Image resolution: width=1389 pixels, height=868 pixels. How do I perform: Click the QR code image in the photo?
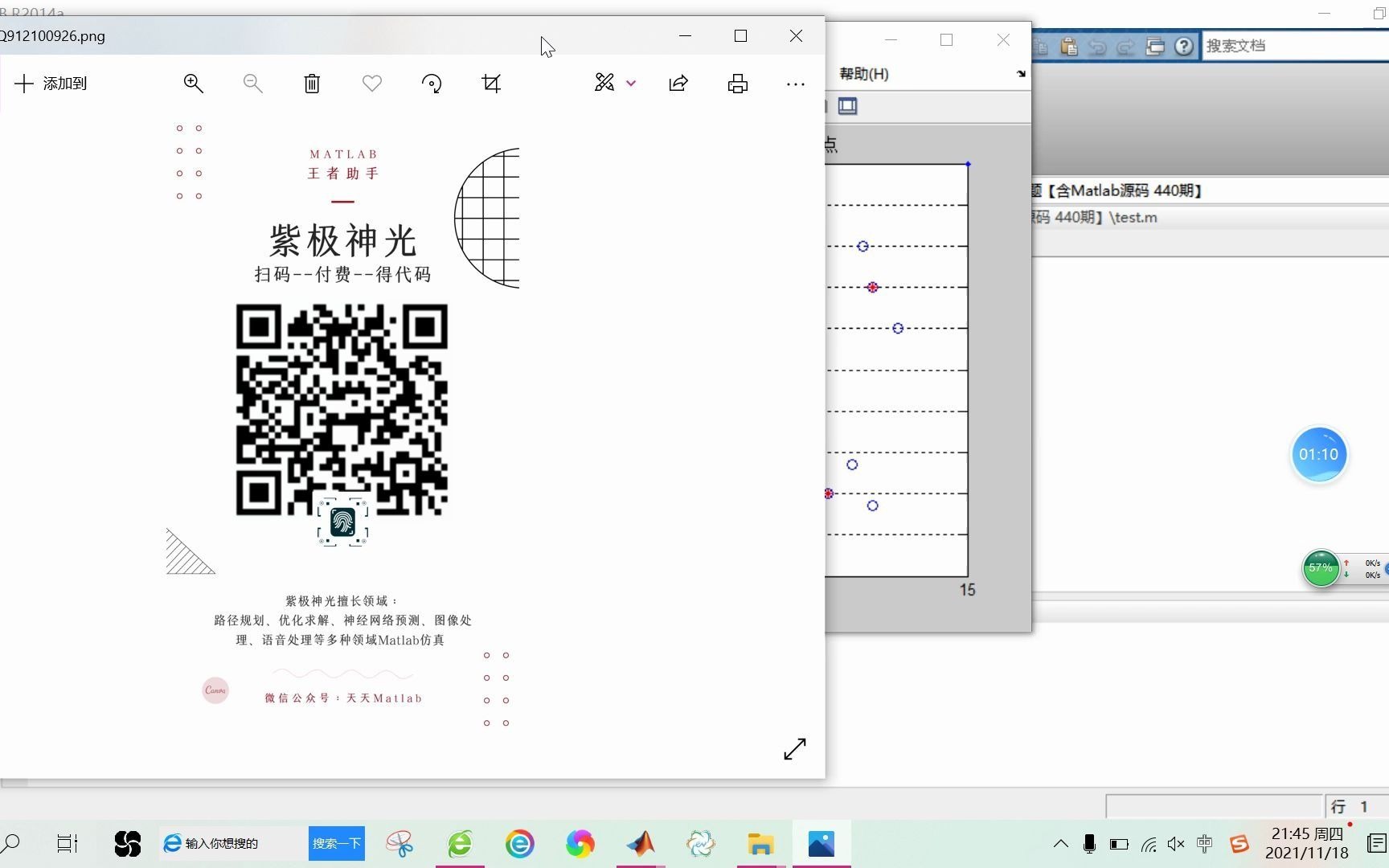(342, 410)
